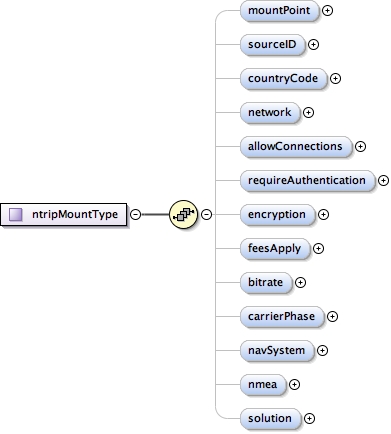Select the carrierPhase element node
Viewport: 391px width, 434px height.
pos(282,316)
